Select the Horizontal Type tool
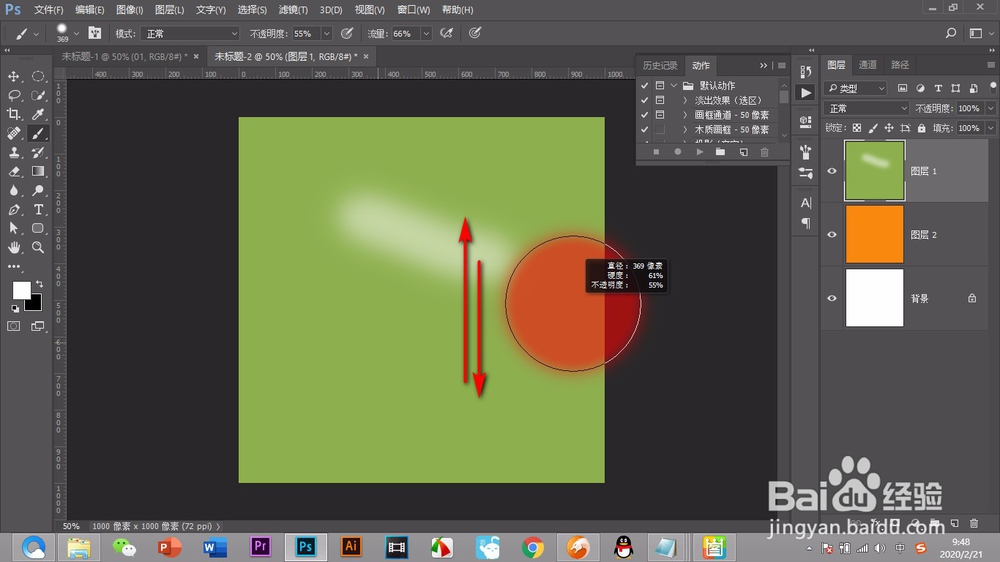The width and height of the screenshot is (1000, 562). tap(38, 209)
